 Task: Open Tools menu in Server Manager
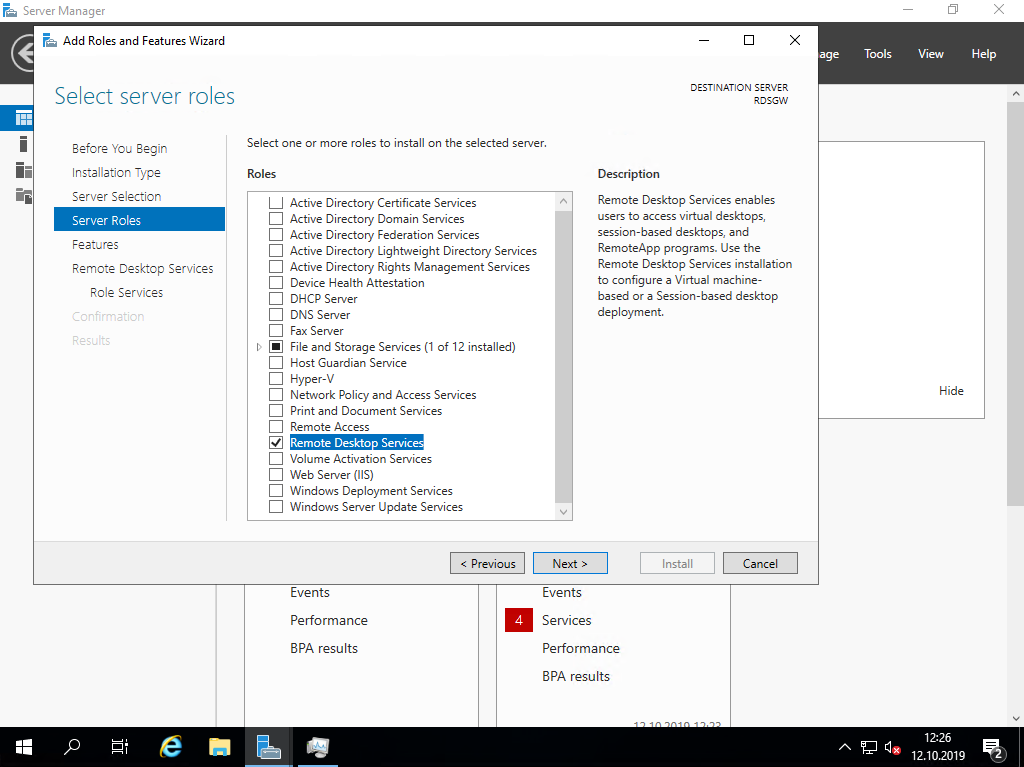(877, 54)
